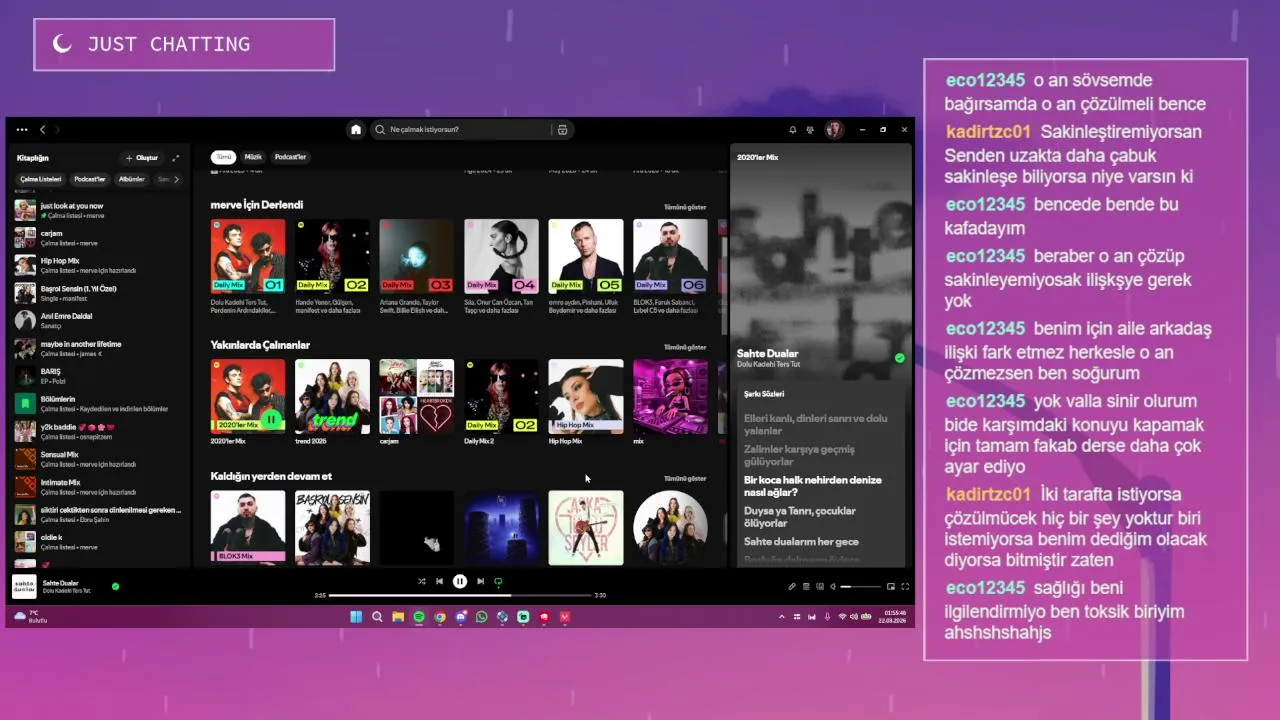Filter library by Çalma Listeleri
Viewport: 1280px width, 720px height.
pyautogui.click(x=41, y=179)
